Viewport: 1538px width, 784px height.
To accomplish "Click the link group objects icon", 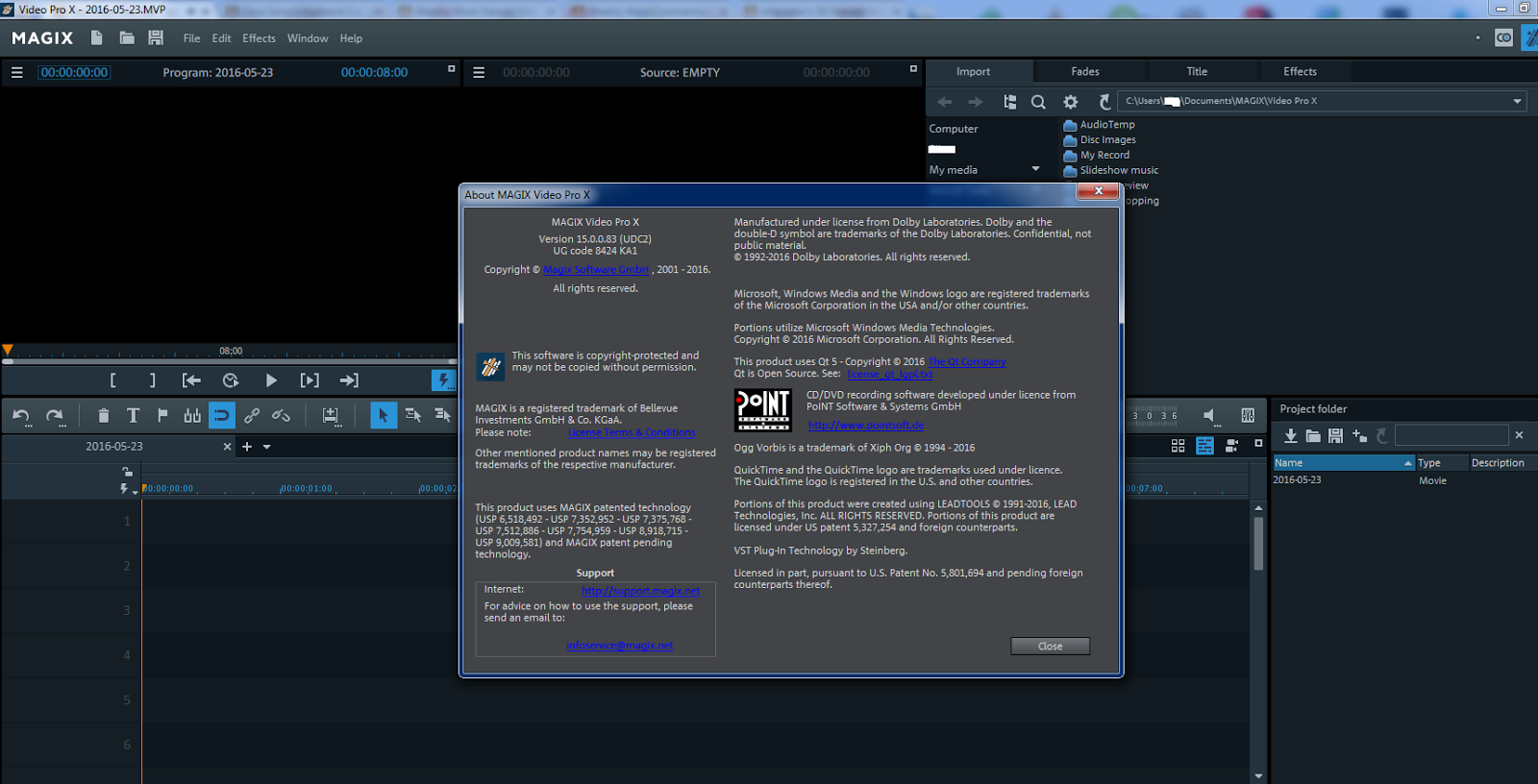I will 252,415.
